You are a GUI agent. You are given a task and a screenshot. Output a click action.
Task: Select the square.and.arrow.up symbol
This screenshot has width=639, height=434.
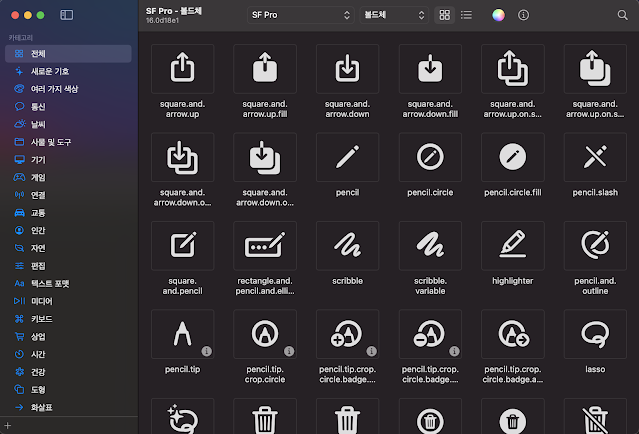(182, 69)
